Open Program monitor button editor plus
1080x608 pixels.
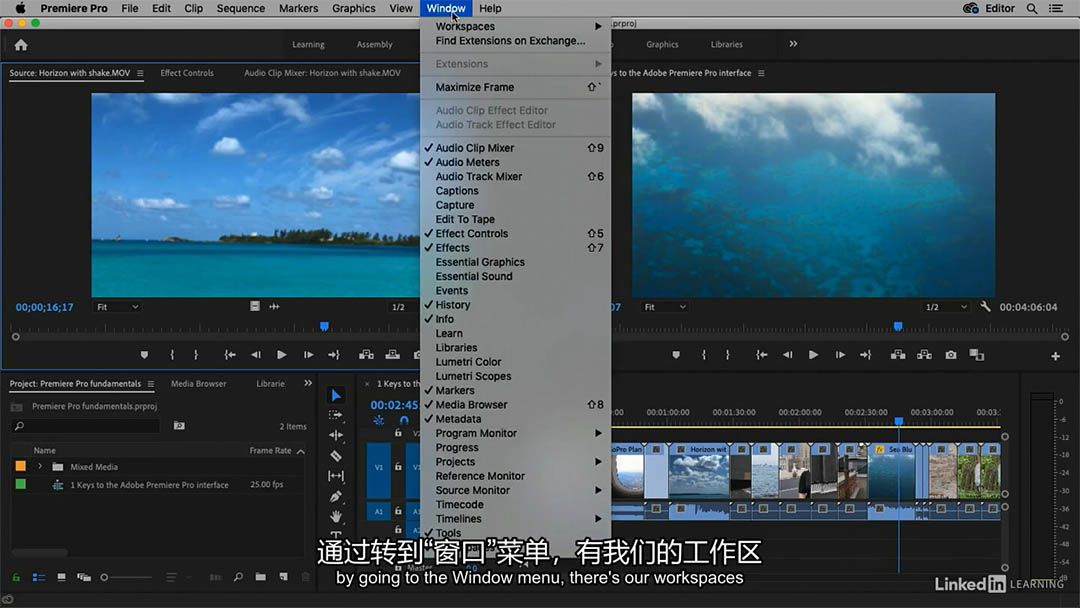click(1055, 356)
